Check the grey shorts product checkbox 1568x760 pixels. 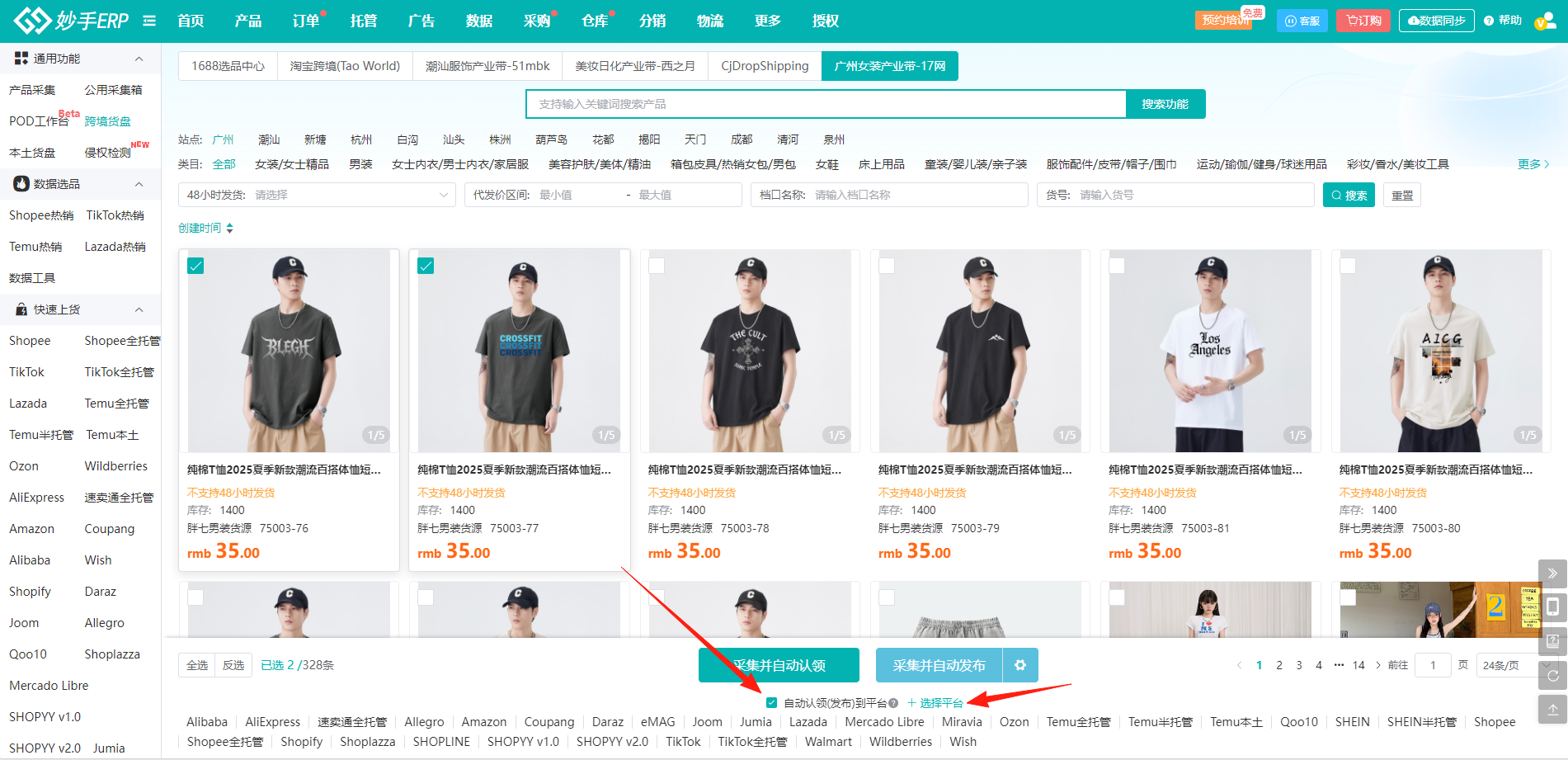[887, 597]
